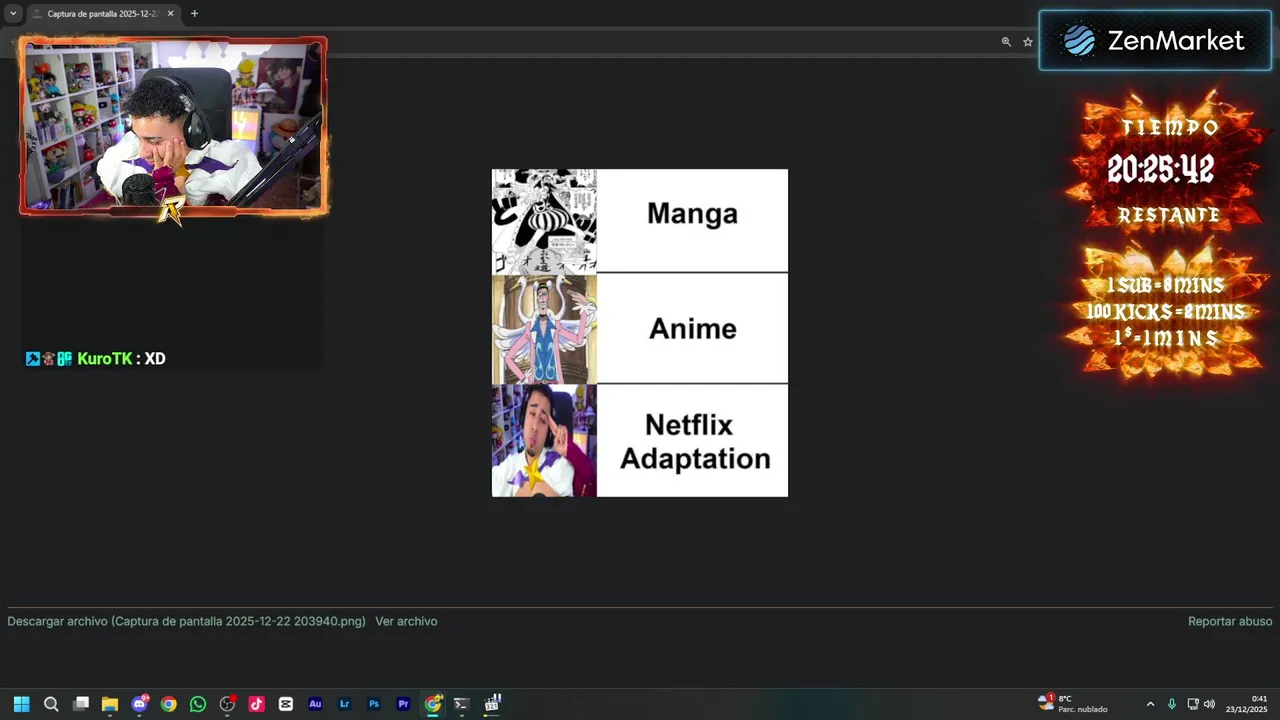Check the microphone in-use tray icon
1280x720 pixels.
coord(1172,704)
